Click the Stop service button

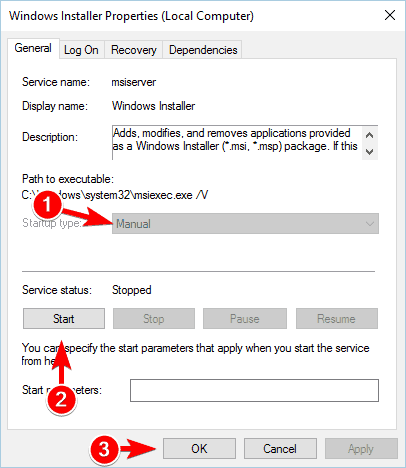(x=154, y=319)
